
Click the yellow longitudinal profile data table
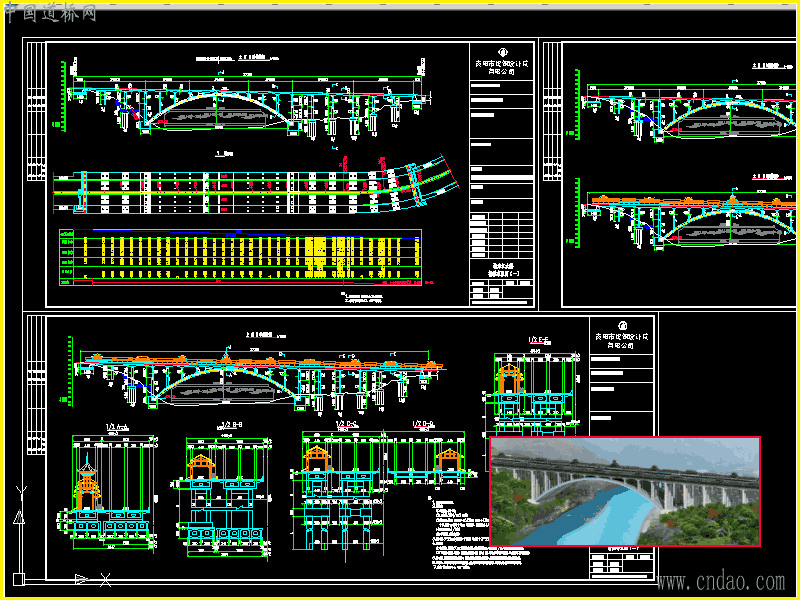[240, 257]
